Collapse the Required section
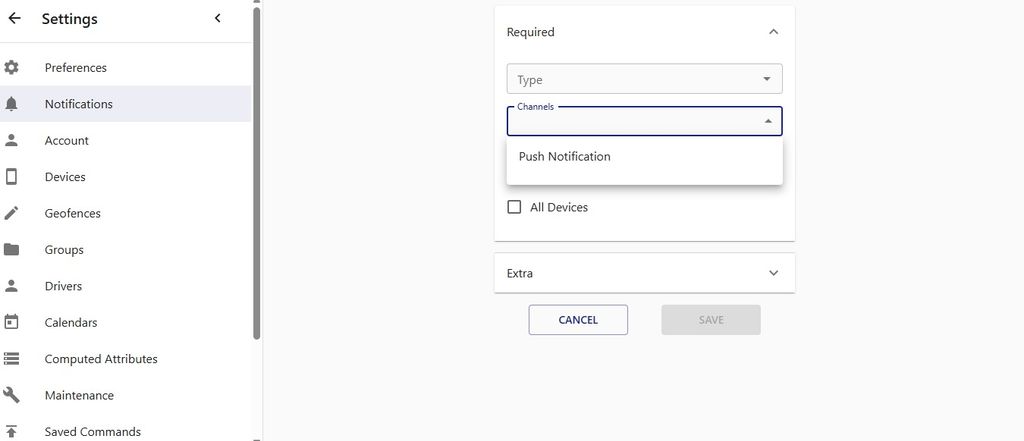The image size is (1024, 441). click(x=773, y=32)
